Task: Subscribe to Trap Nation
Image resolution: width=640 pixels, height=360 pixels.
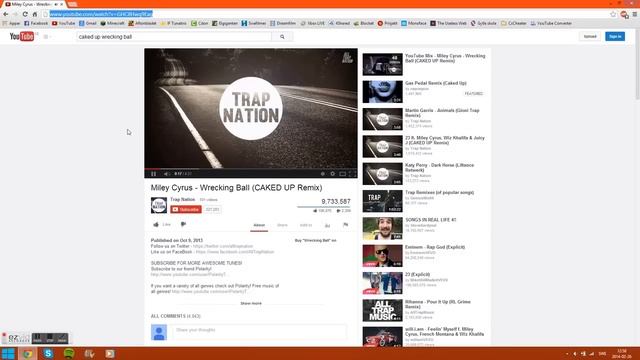Action: tap(186, 209)
